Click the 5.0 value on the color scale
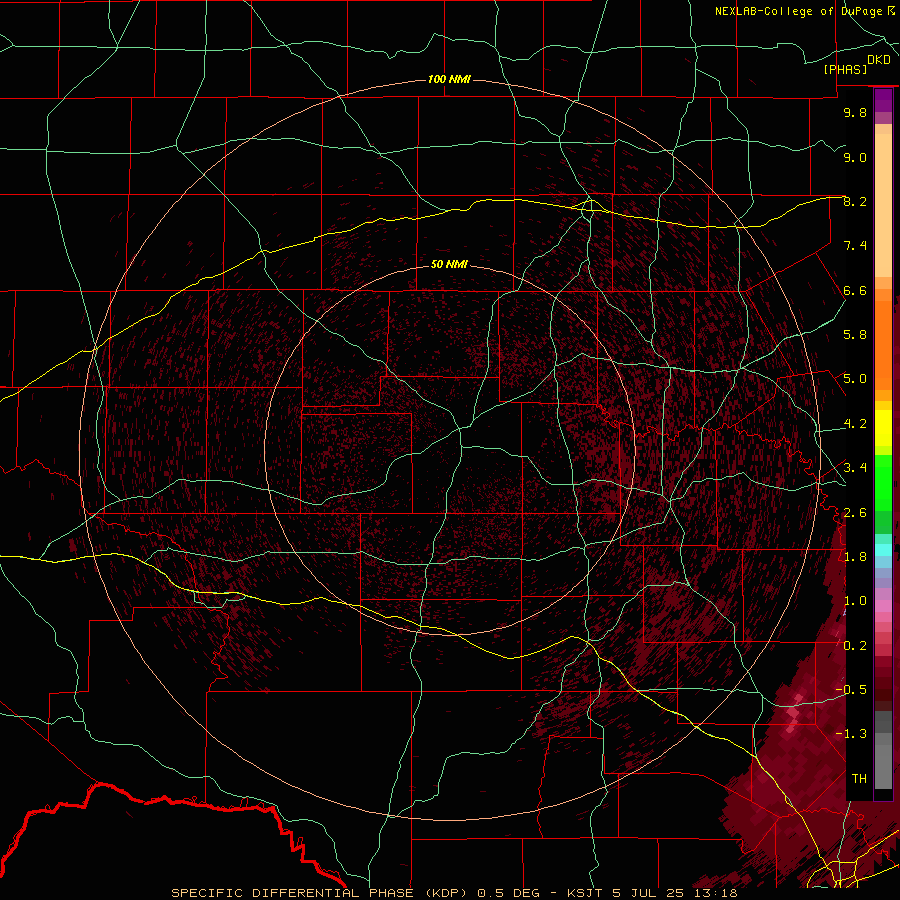This screenshot has height=900, width=900. tap(855, 379)
